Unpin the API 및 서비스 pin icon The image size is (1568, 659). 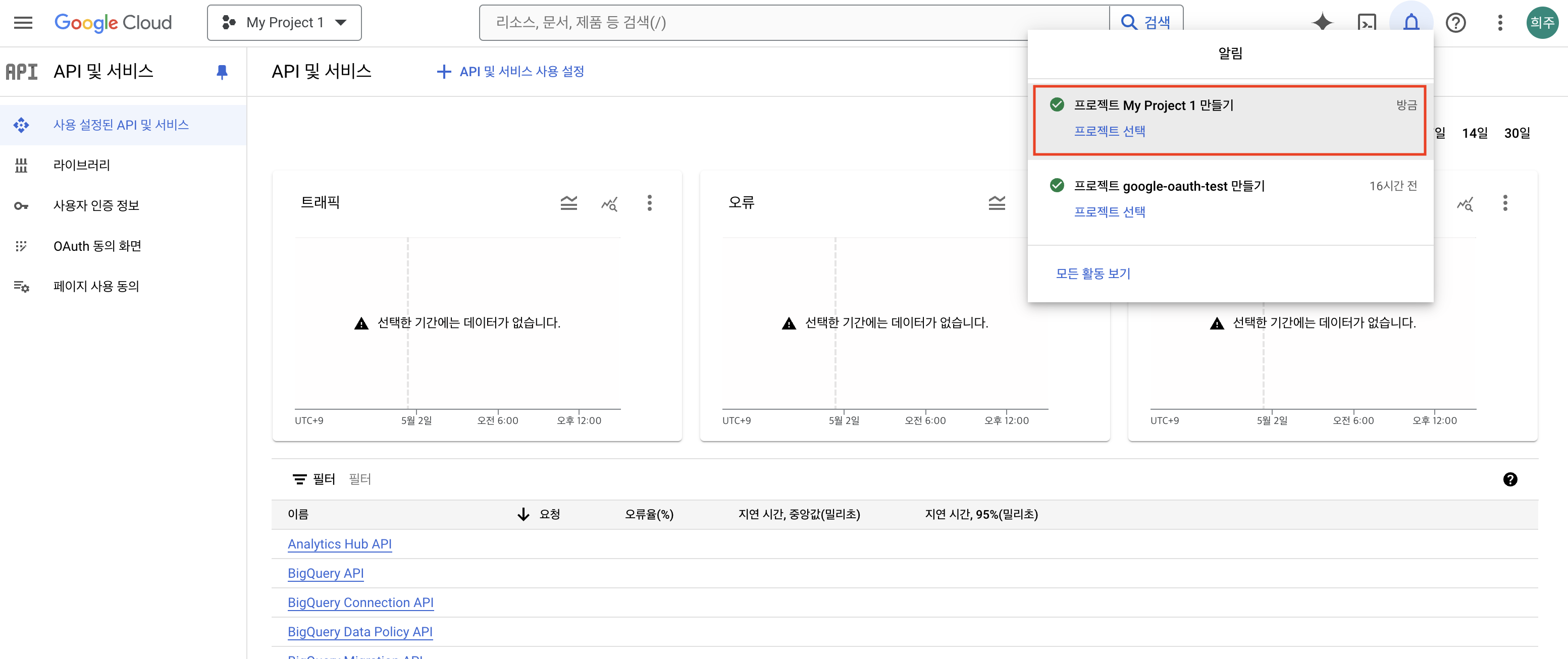(222, 72)
